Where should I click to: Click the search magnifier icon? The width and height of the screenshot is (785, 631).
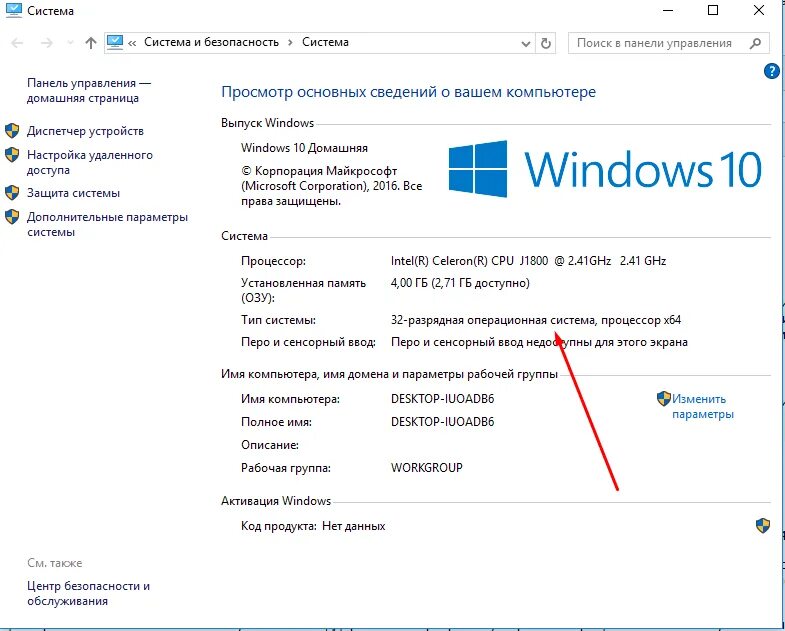(755, 43)
